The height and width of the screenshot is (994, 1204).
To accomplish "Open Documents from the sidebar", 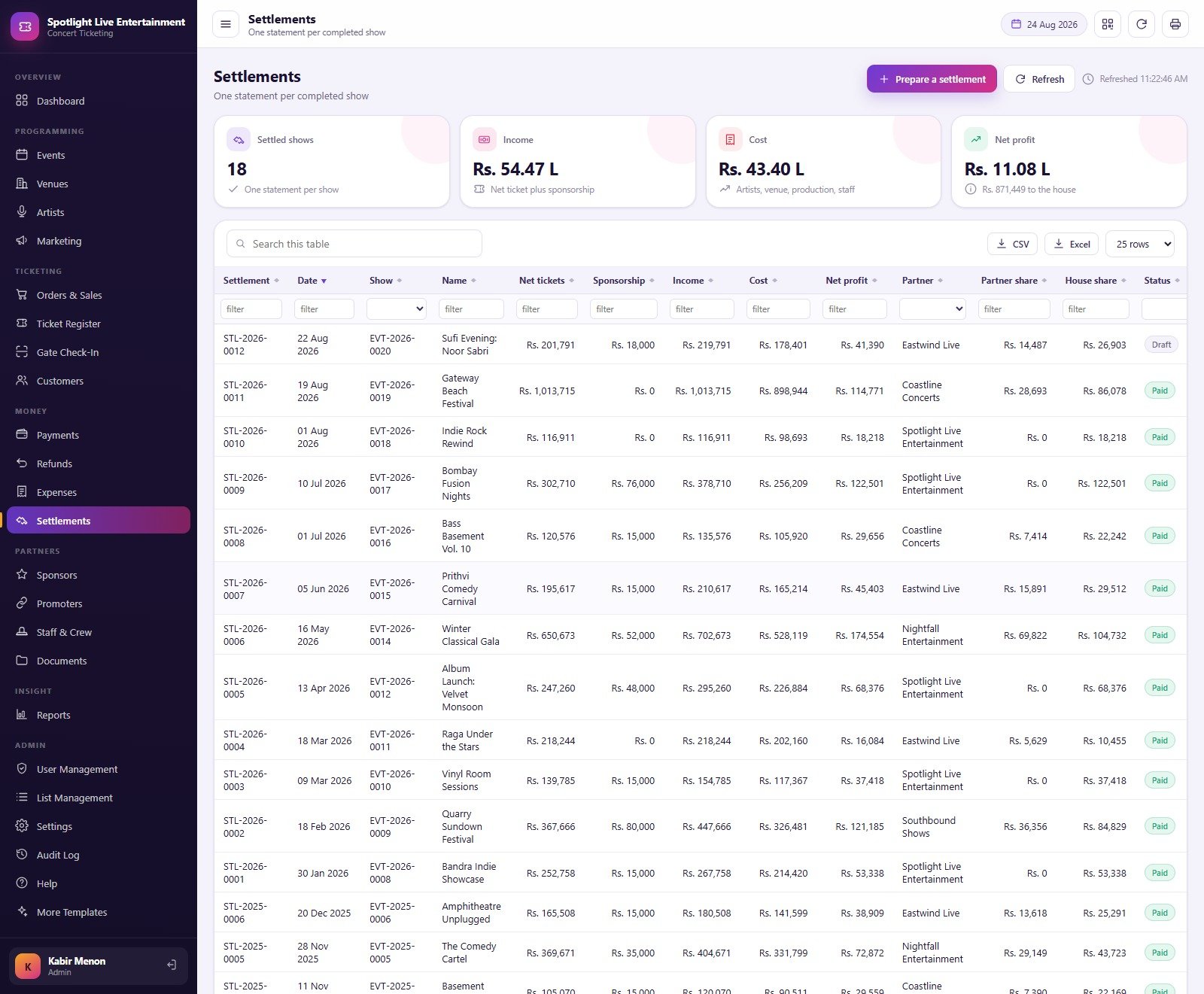I will point(99,661).
